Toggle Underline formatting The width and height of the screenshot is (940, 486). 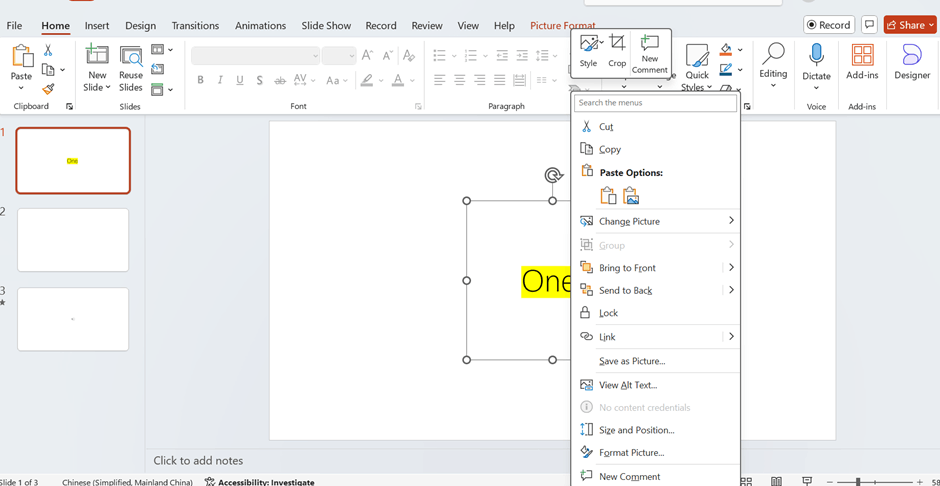coord(240,80)
